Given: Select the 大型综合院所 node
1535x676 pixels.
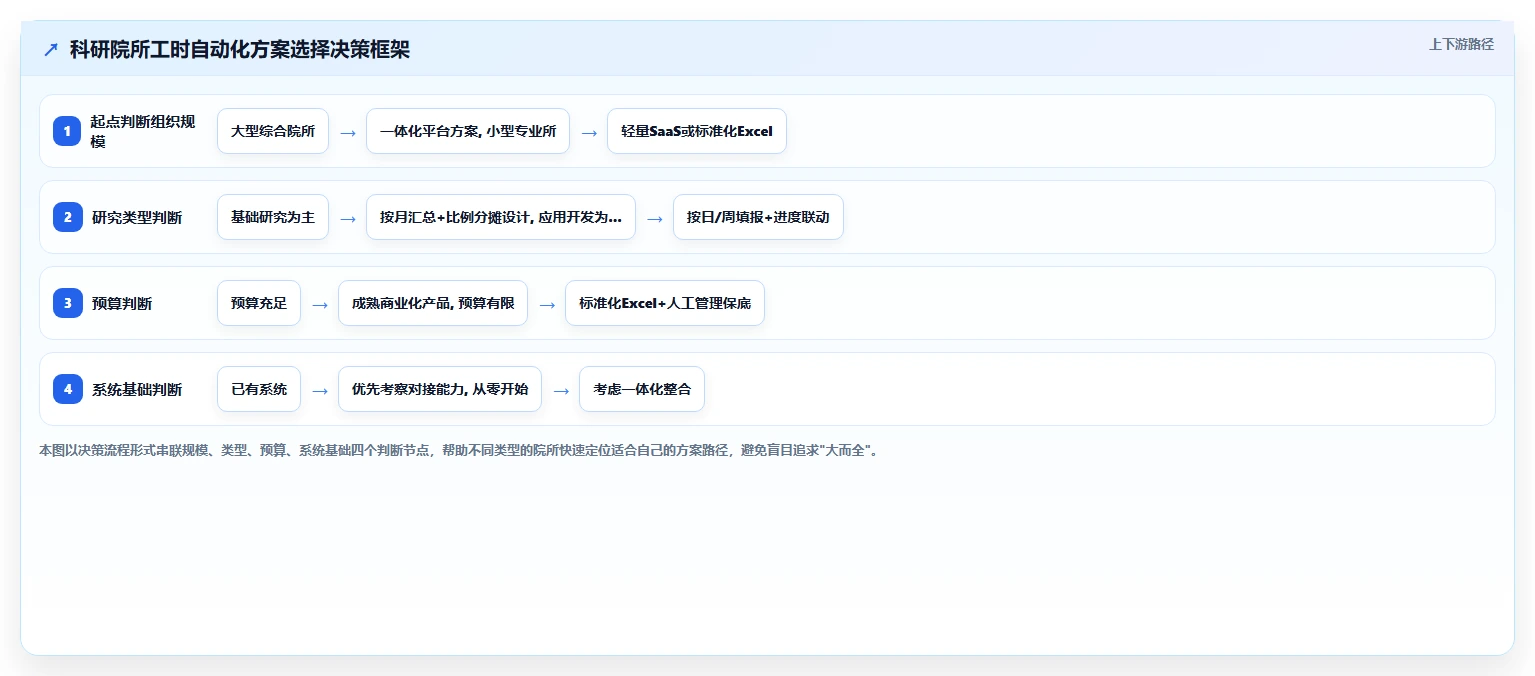Looking at the screenshot, I should [x=273, y=131].
